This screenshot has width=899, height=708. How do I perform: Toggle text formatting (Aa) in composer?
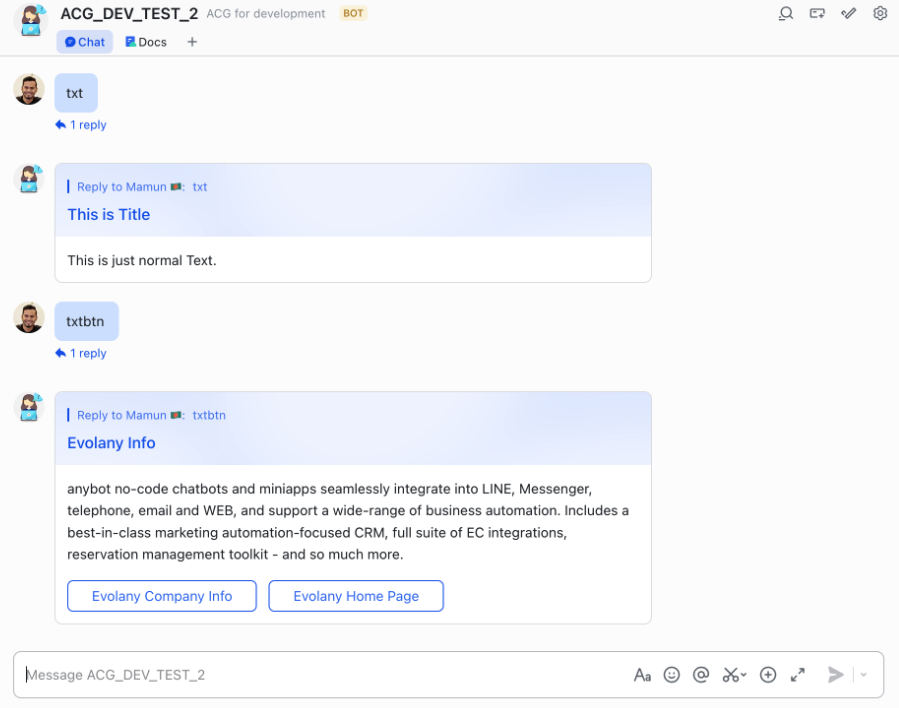coord(642,675)
